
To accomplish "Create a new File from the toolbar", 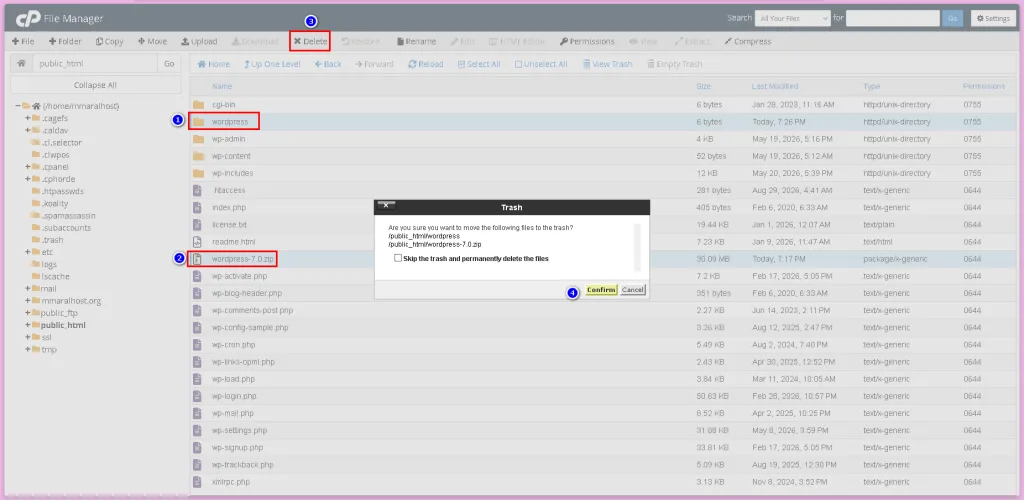I will point(23,41).
